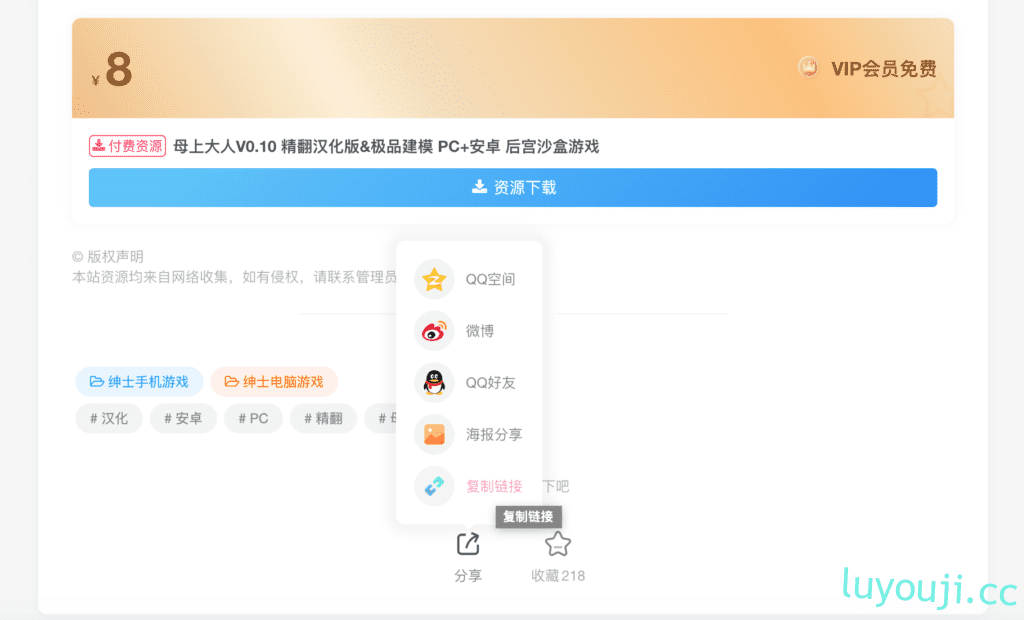Click the 付费资源 badge icon
The height and width of the screenshot is (620, 1024).
[x=99, y=146]
